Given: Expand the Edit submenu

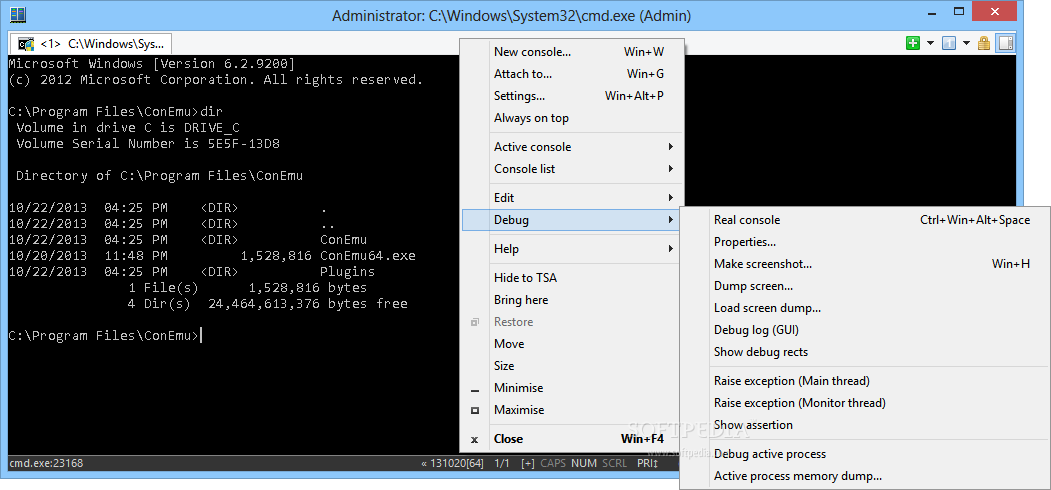Looking at the screenshot, I should 572,198.
